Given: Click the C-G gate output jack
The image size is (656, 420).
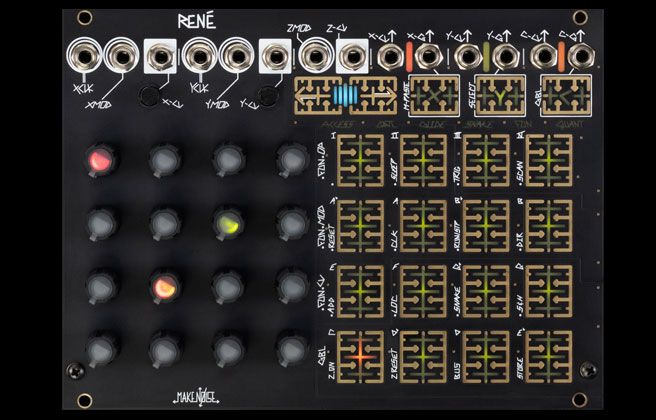Looking at the screenshot, I should pos(582,56).
